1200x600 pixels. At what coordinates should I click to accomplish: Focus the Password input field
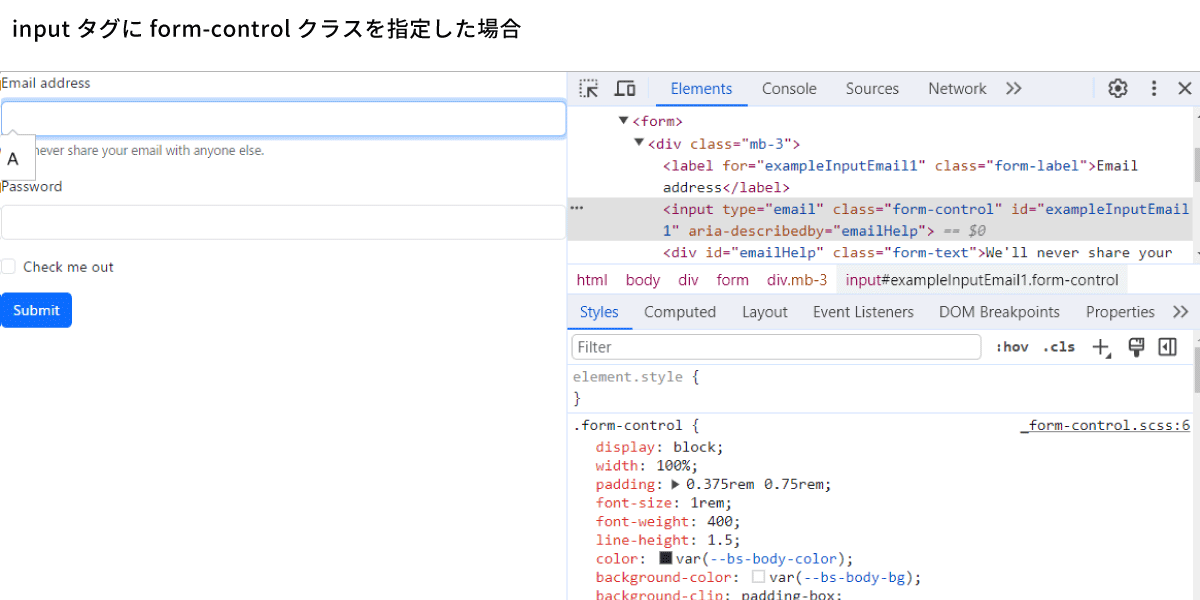point(283,222)
